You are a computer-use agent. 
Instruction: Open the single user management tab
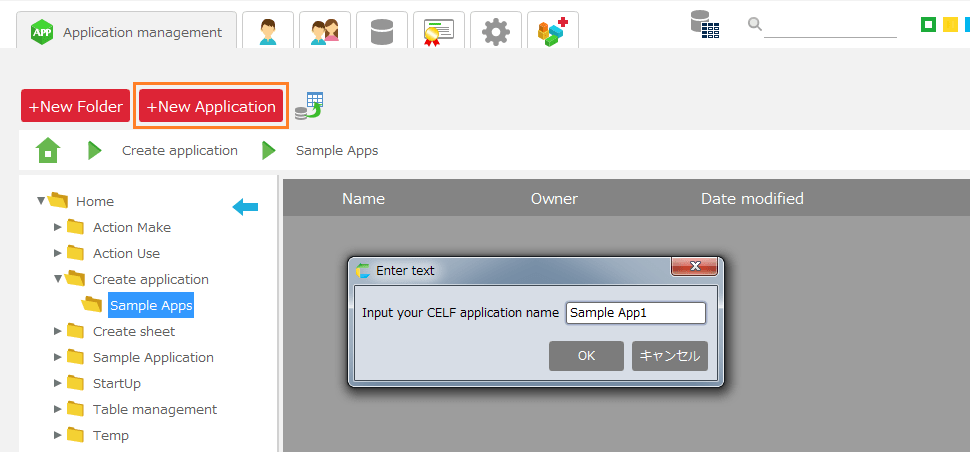click(268, 31)
